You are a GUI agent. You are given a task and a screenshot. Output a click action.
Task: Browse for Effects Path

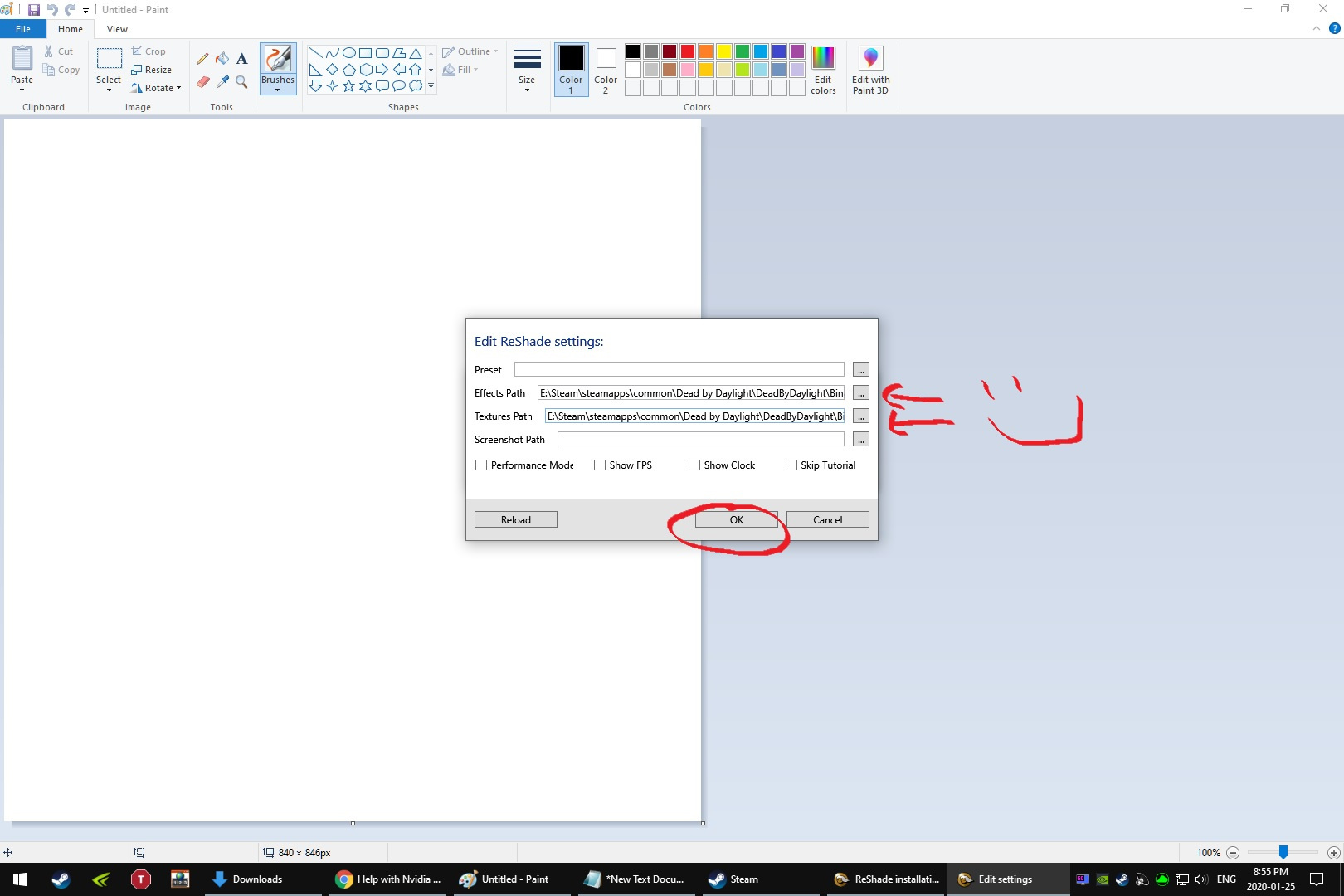coord(861,392)
